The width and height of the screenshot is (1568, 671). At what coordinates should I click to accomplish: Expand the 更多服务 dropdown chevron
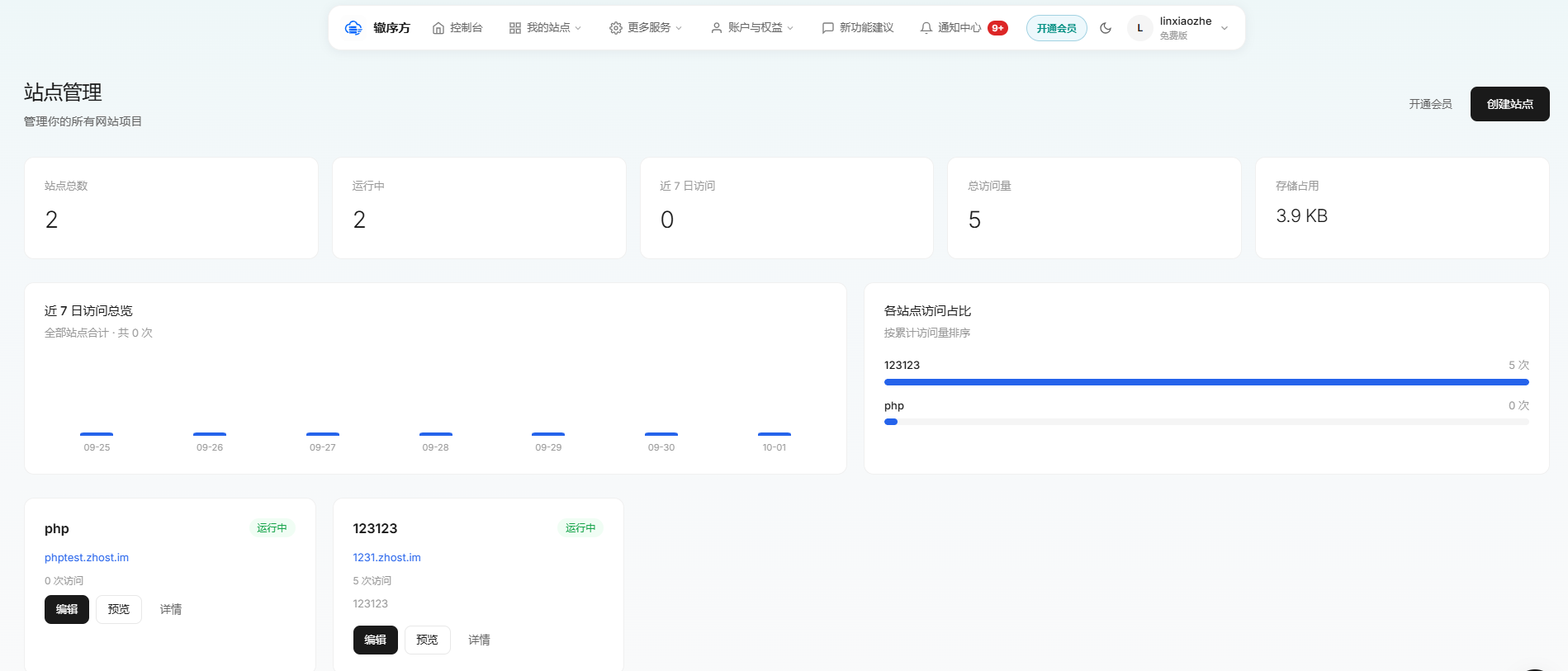click(x=679, y=28)
